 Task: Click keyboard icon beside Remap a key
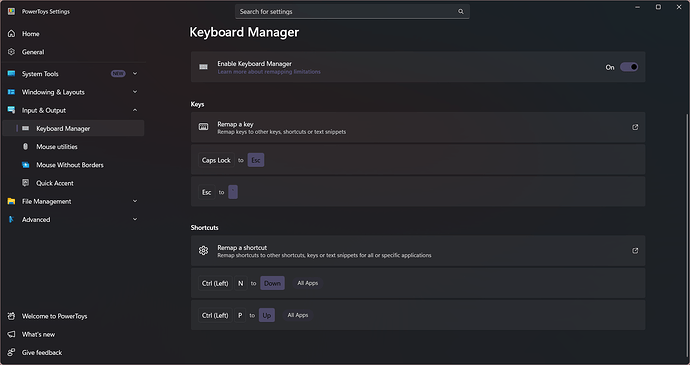(x=203, y=127)
